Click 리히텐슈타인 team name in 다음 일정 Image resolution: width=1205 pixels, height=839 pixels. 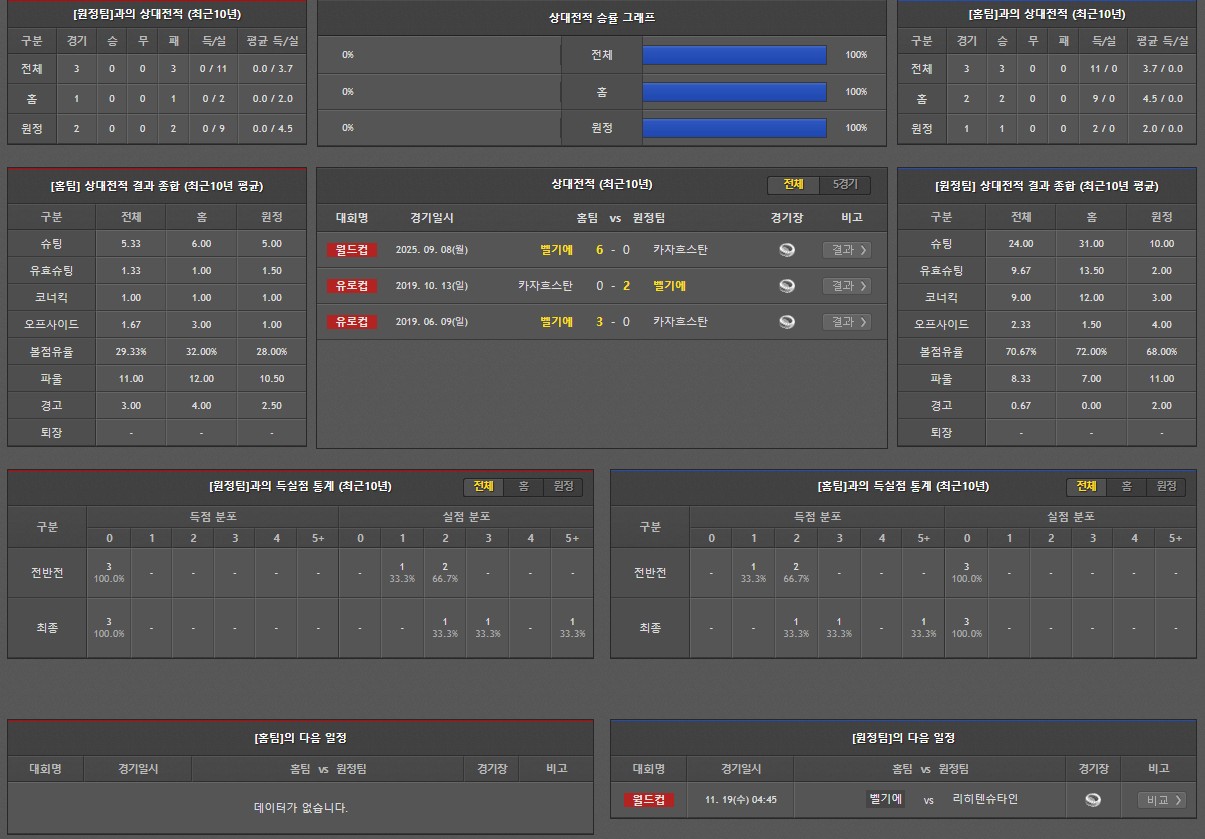tap(985, 799)
